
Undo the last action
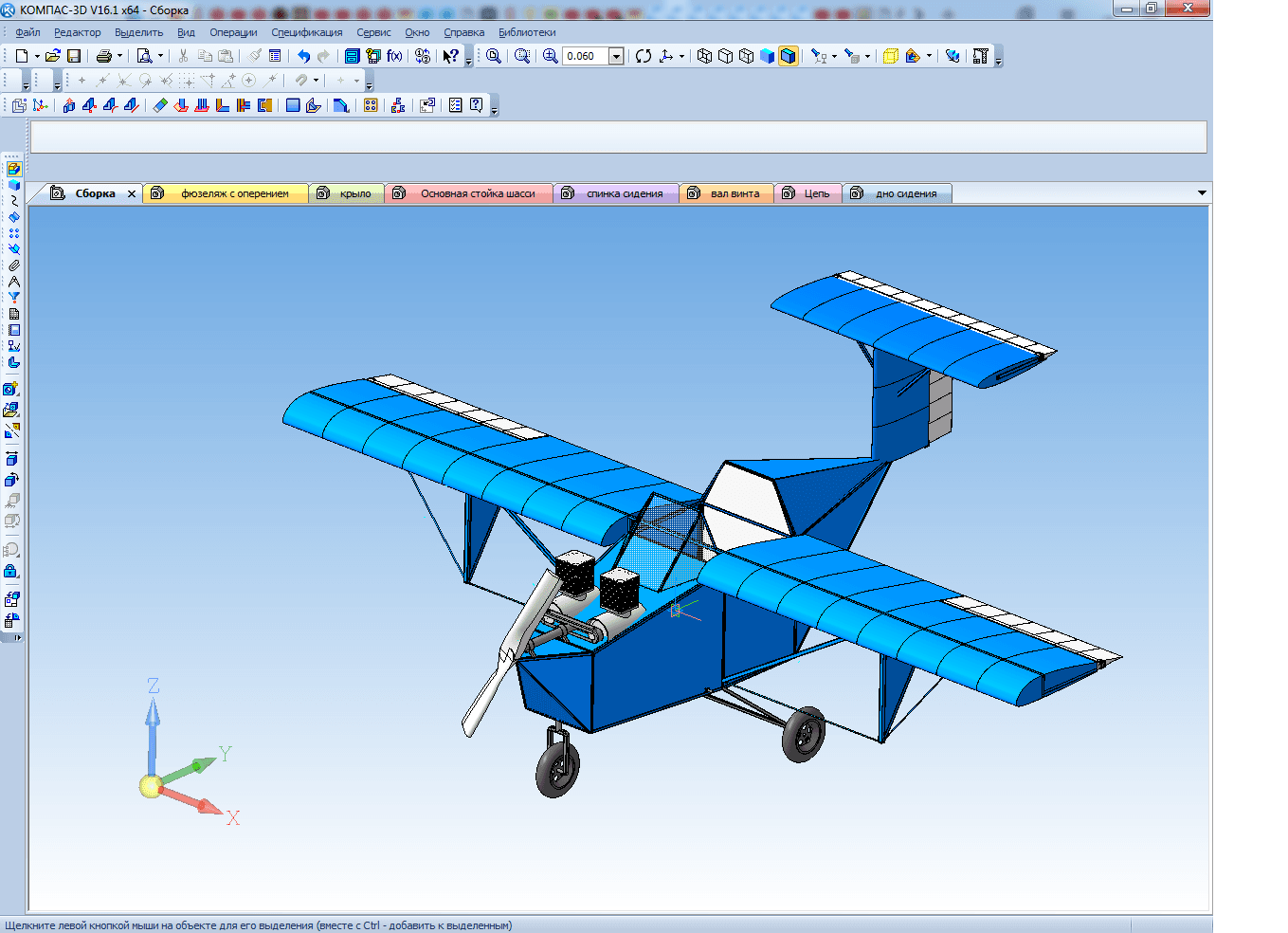[x=303, y=56]
